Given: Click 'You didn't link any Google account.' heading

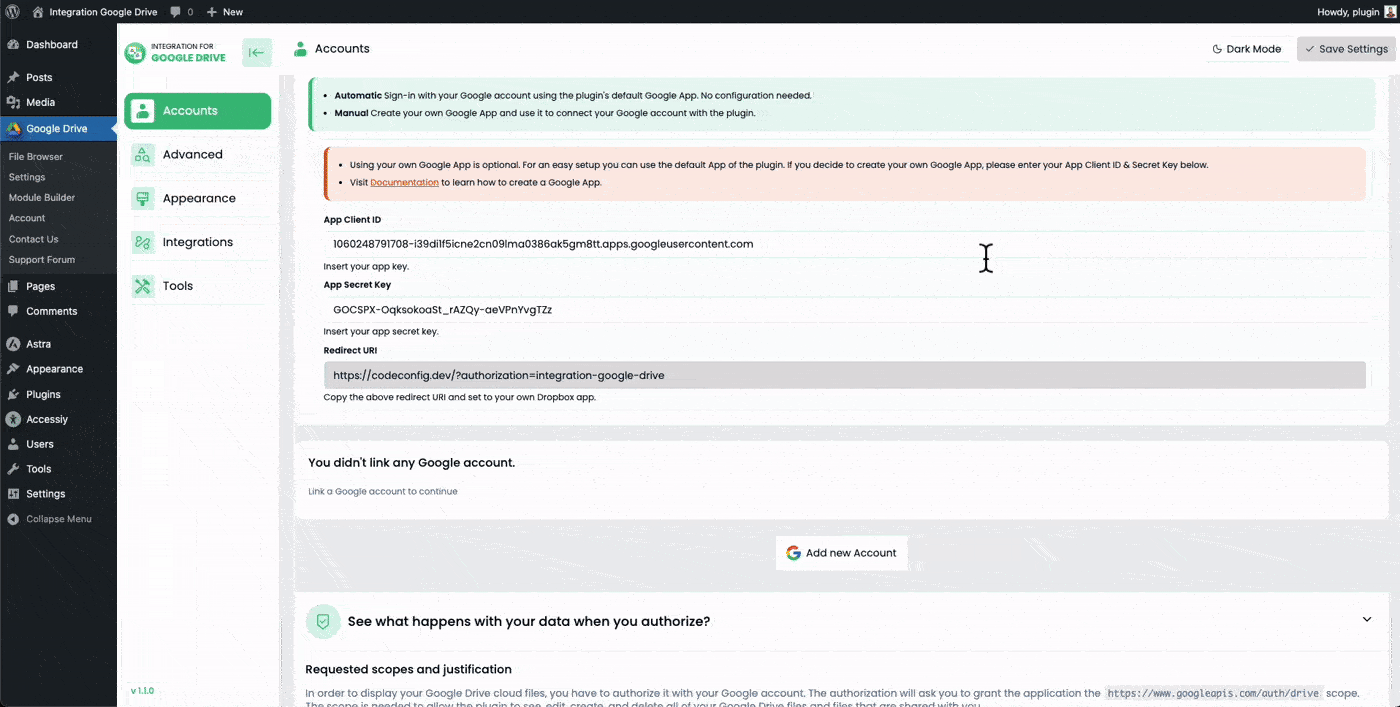Looking at the screenshot, I should point(411,463).
